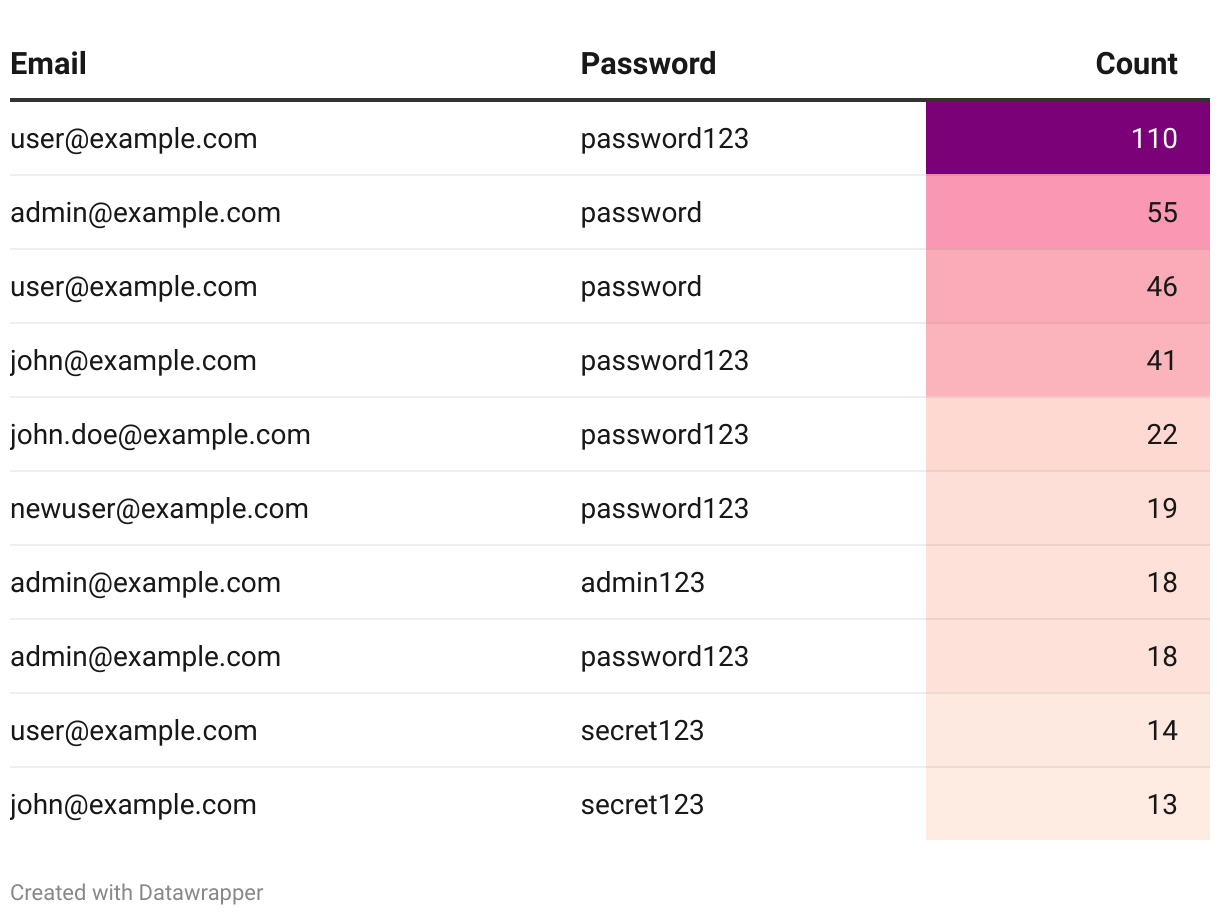Select the admin123 password cell
This screenshot has height=916, width=1220.
[x=642, y=582]
